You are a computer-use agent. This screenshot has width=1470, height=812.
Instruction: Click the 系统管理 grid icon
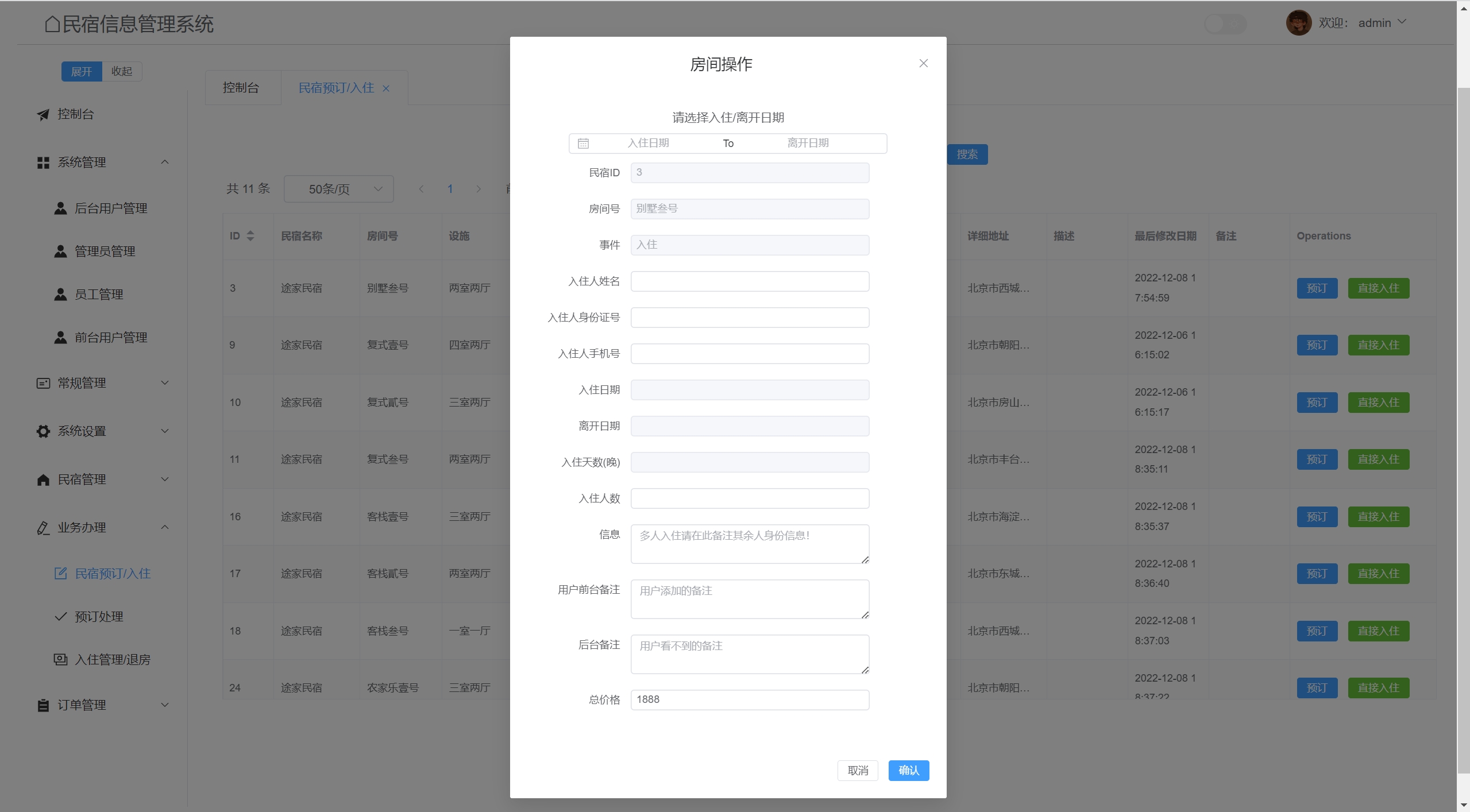tap(43, 163)
